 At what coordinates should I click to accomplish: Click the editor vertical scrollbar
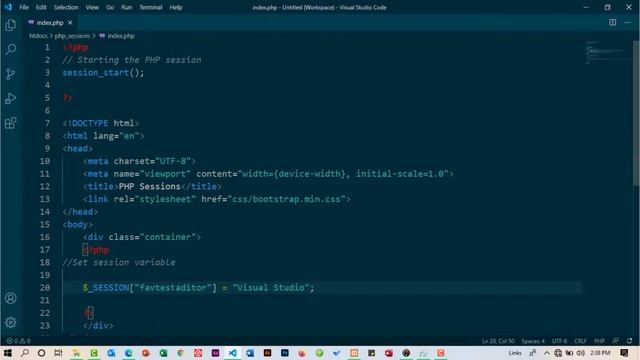[x=636, y=114]
